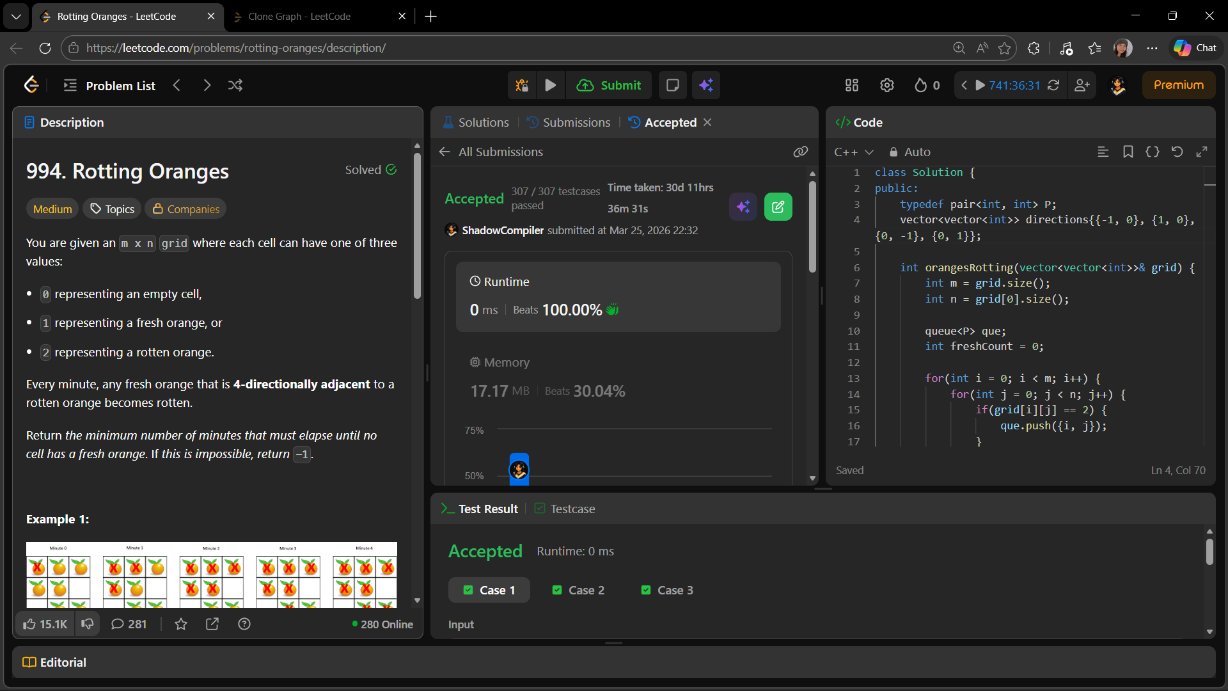Screen dimensions: 1228x691
Task: Open the layout grid icon
Action: click(x=852, y=85)
